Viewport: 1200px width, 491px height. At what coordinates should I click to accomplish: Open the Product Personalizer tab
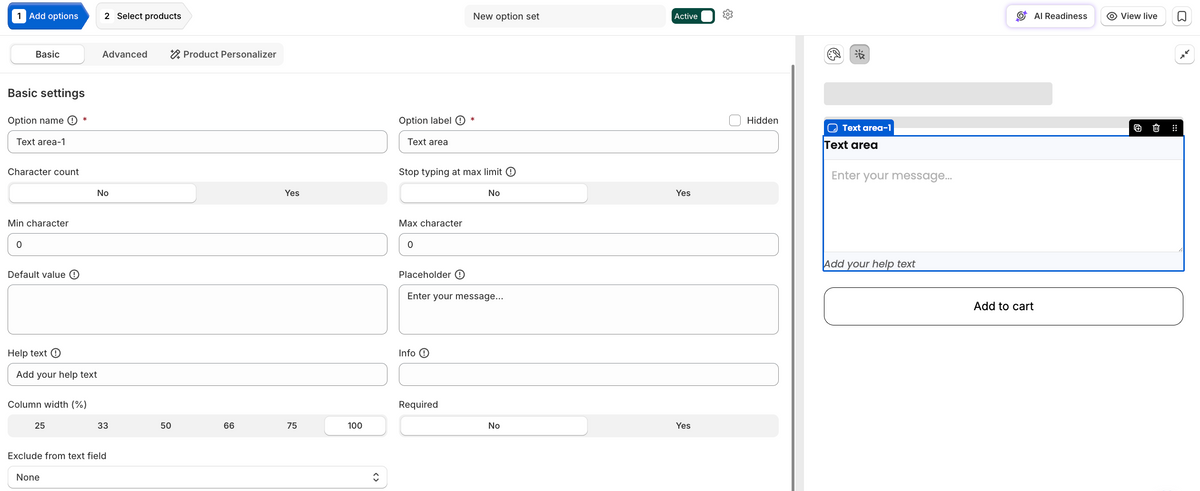(x=223, y=54)
